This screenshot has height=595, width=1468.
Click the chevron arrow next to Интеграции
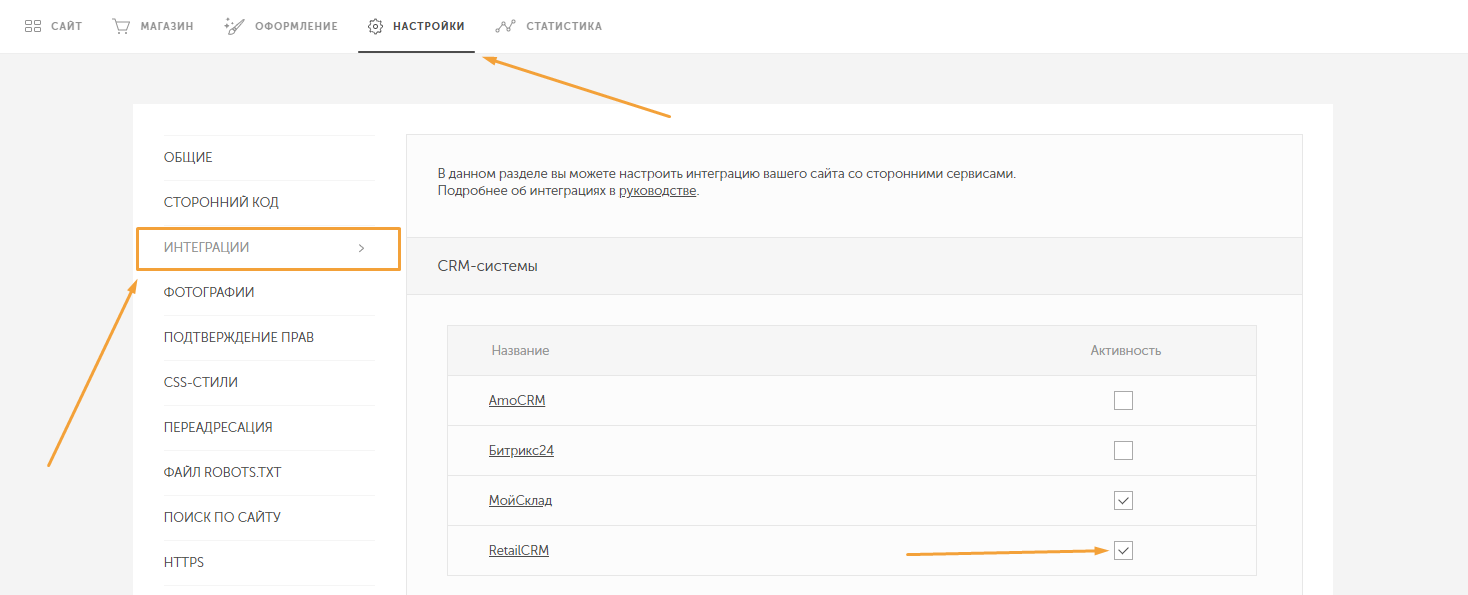pyautogui.click(x=361, y=248)
